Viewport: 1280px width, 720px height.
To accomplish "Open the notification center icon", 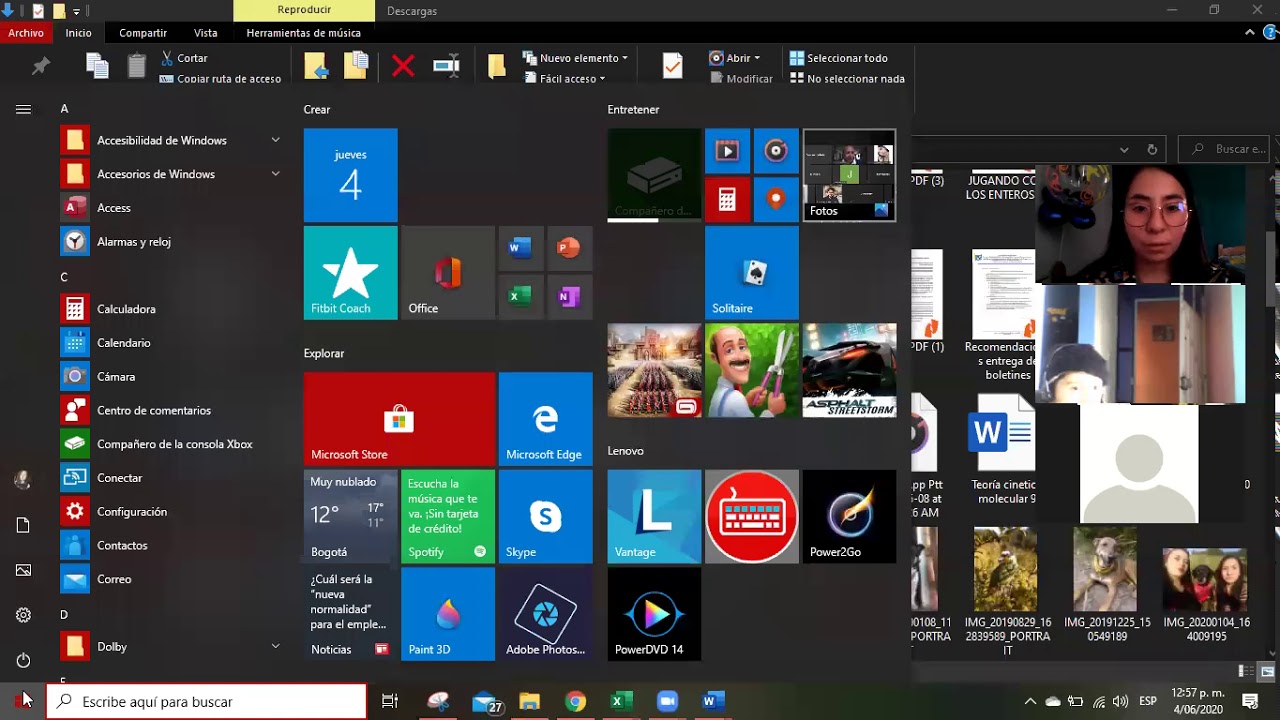I will click(1250, 702).
